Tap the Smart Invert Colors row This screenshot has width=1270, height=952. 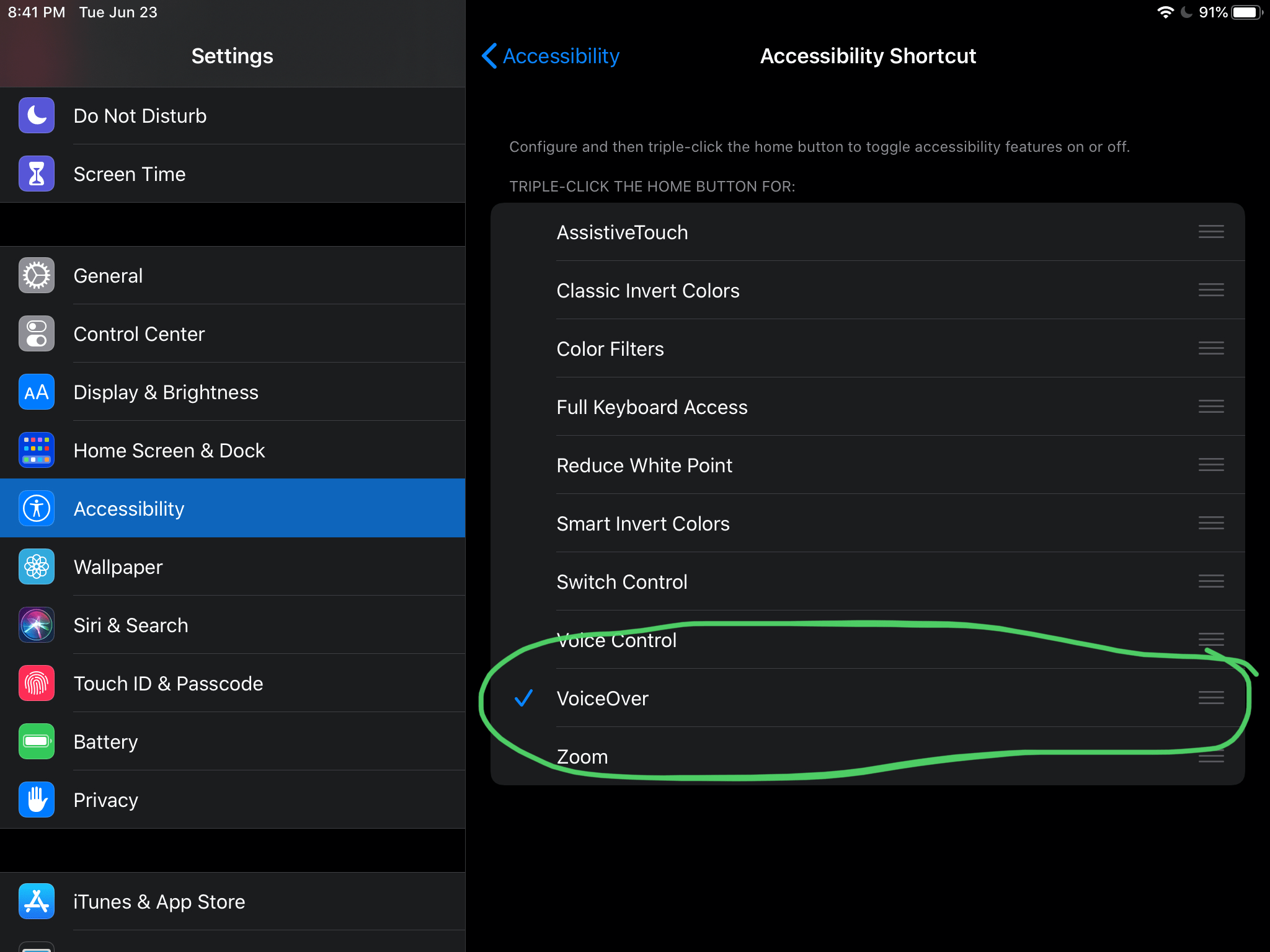[x=643, y=524]
